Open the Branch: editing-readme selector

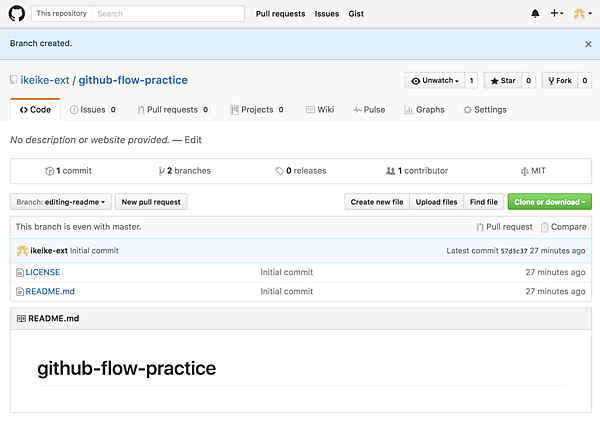pyautogui.click(x=60, y=202)
